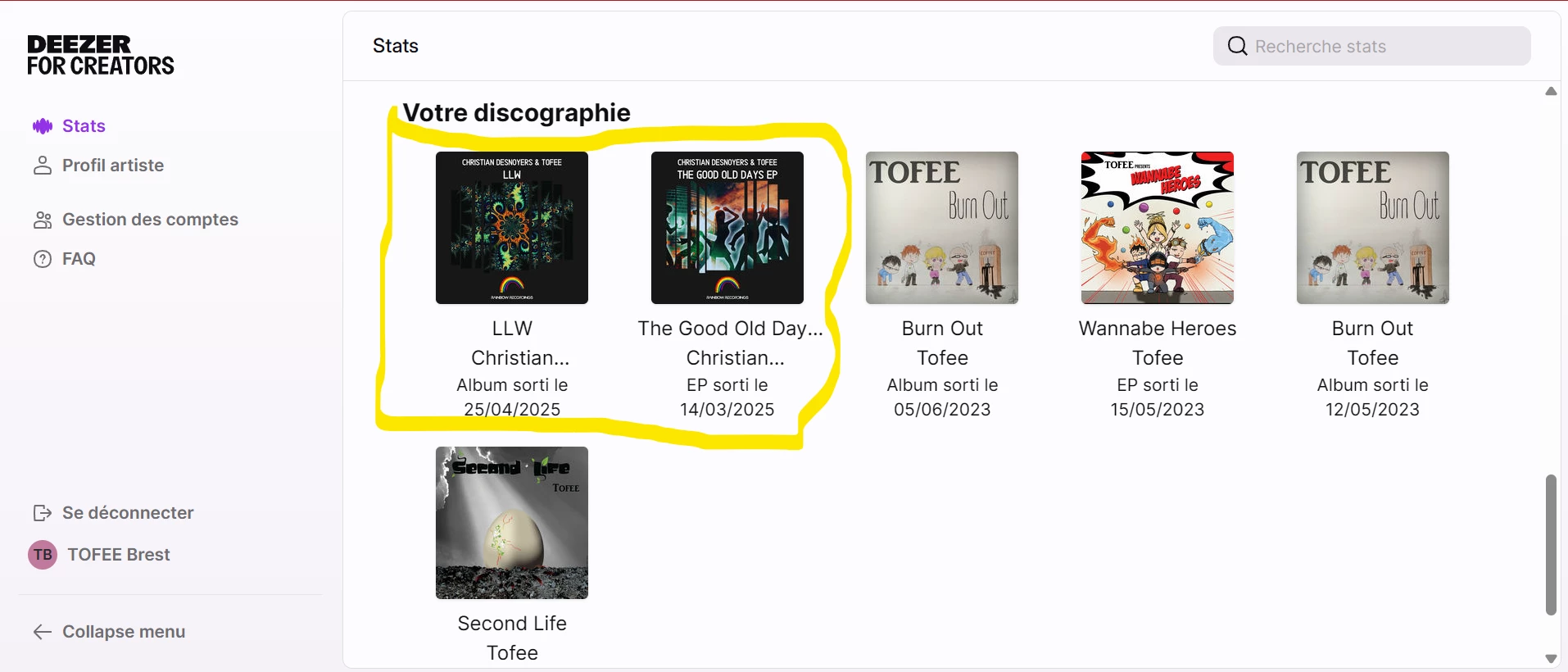This screenshot has width=1568, height=672.
Task: Focus the Recherche stats search field
Action: click(x=1372, y=46)
